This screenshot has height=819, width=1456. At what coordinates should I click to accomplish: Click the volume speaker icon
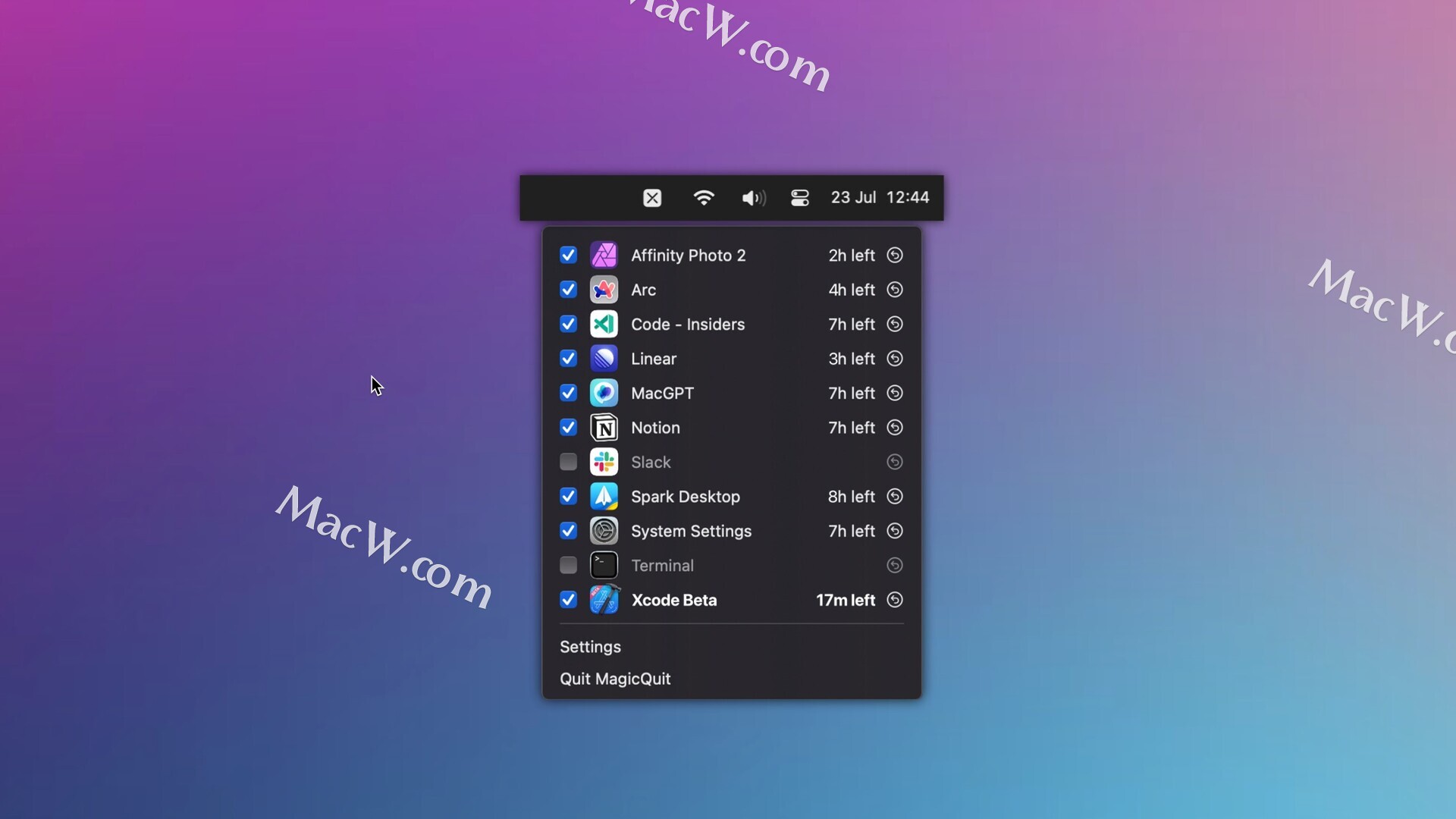pos(753,198)
